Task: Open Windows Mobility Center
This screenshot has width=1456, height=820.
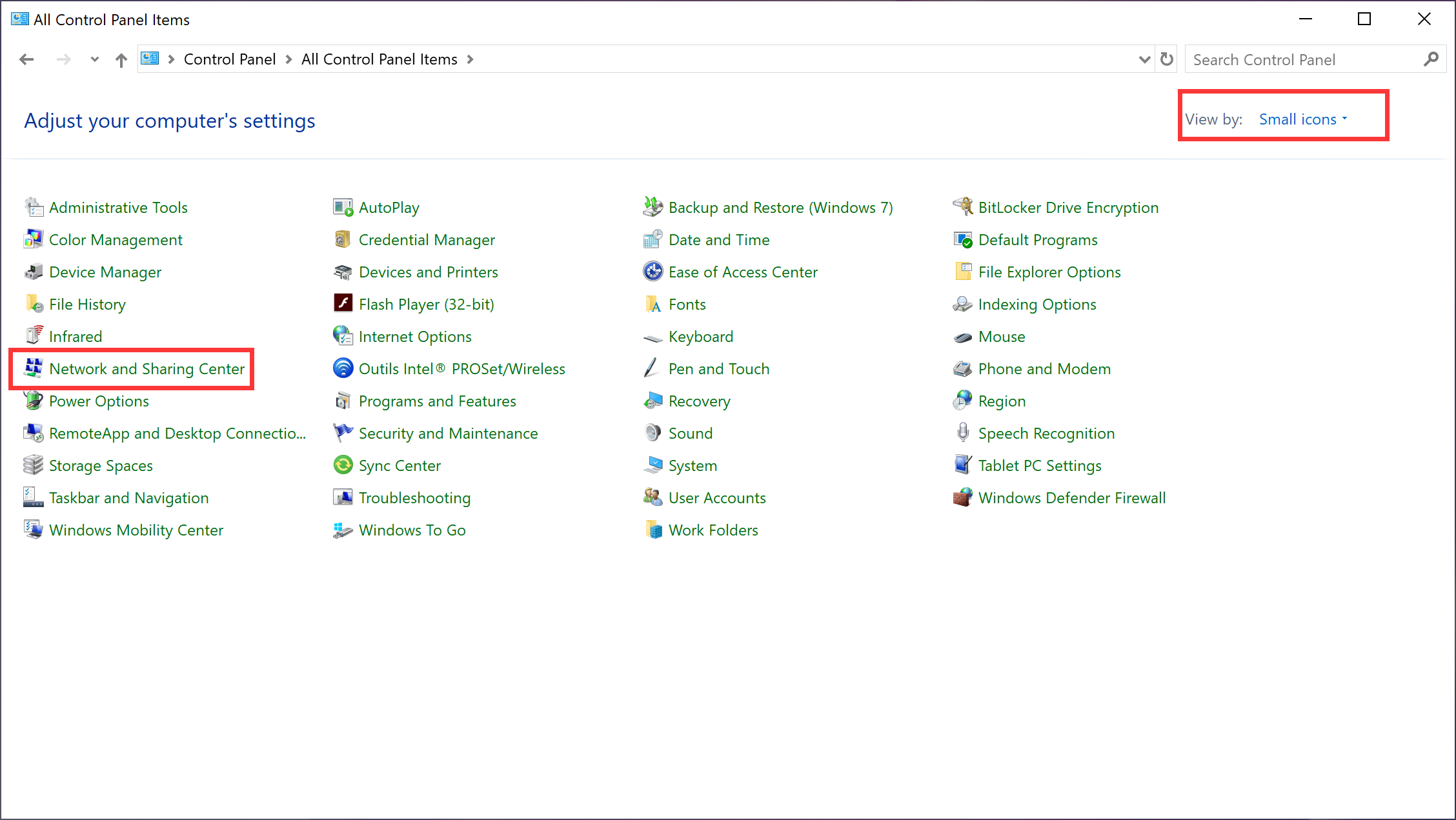Action: click(x=137, y=530)
